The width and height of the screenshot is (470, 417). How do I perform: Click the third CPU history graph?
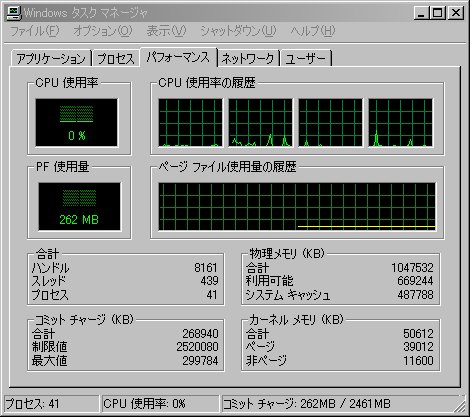tap(330, 122)
